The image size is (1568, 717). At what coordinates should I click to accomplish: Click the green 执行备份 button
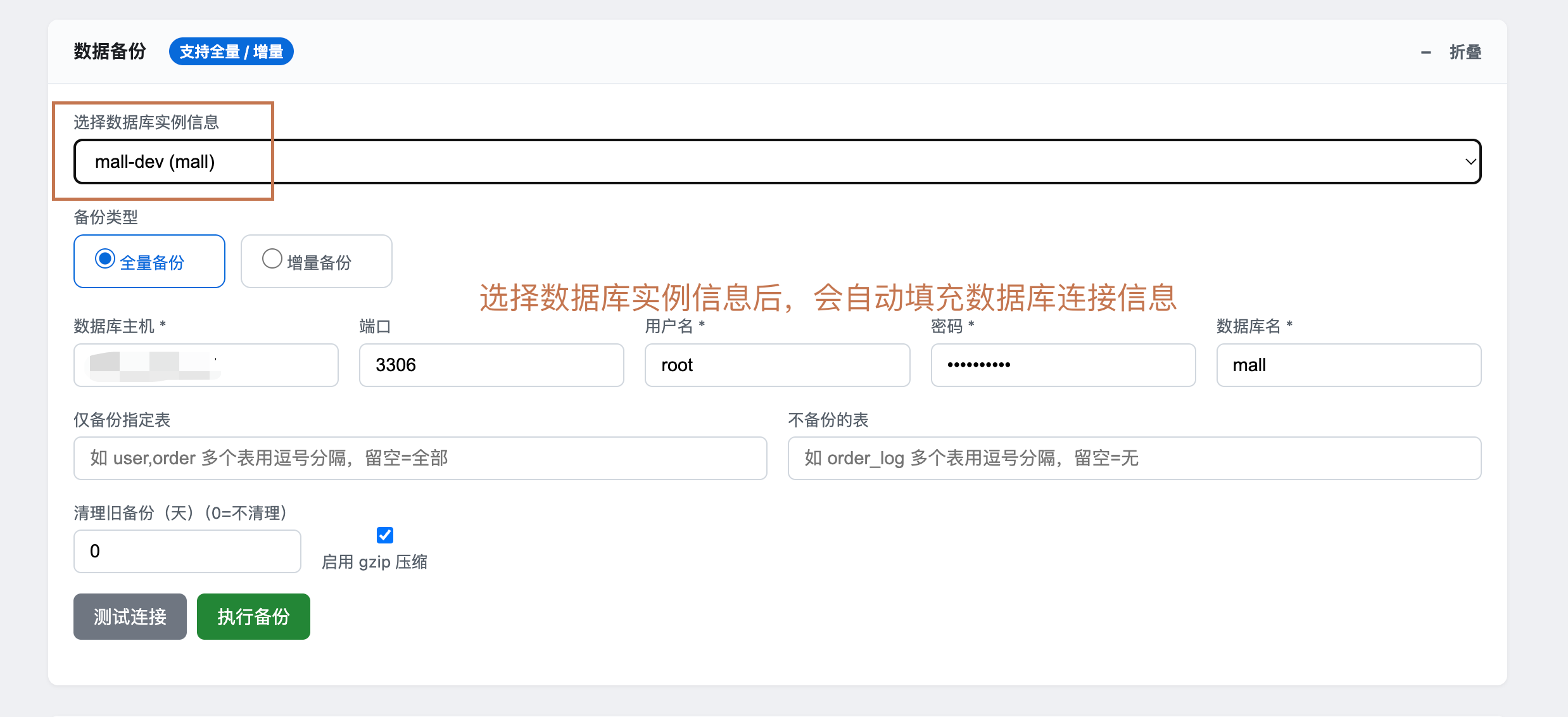[253, 616]
